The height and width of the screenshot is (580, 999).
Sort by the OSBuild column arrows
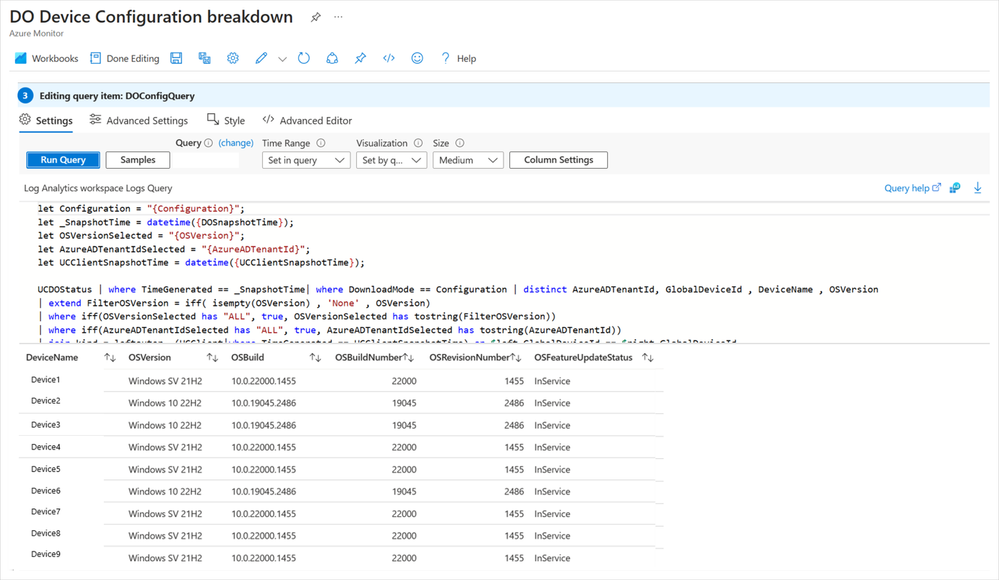[x=315, y=358]
